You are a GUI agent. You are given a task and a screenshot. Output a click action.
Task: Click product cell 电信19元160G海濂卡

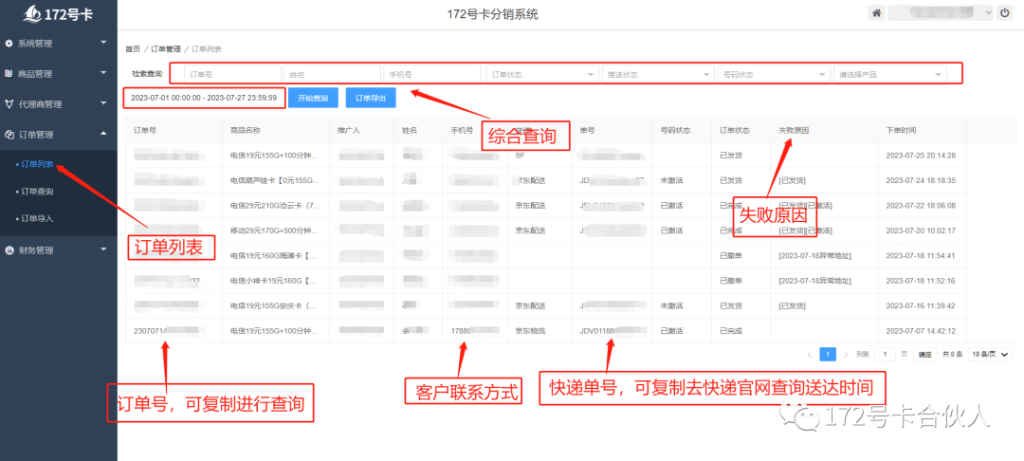pos(275,255)
